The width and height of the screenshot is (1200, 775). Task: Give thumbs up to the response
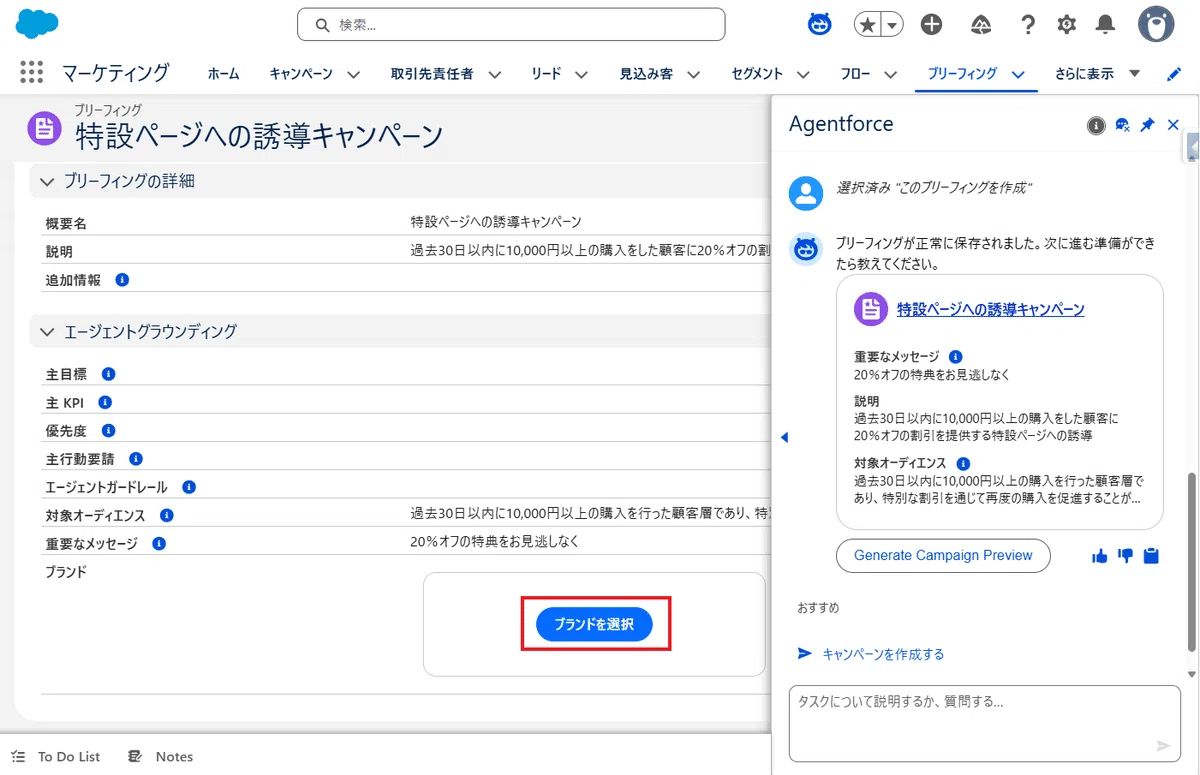(1100, 556)
